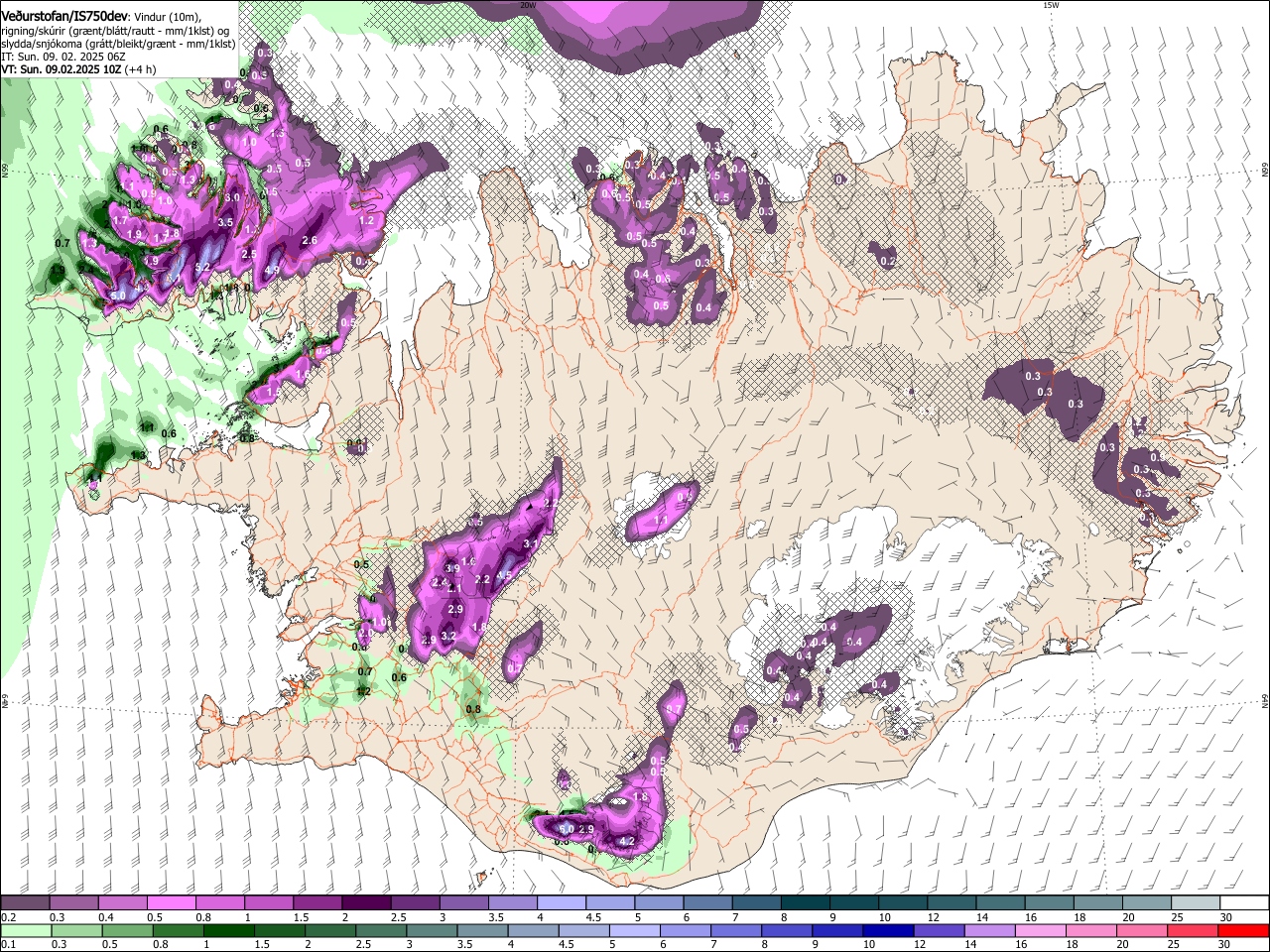Select the light gray swatch at snow value 25

point(1196,903)
